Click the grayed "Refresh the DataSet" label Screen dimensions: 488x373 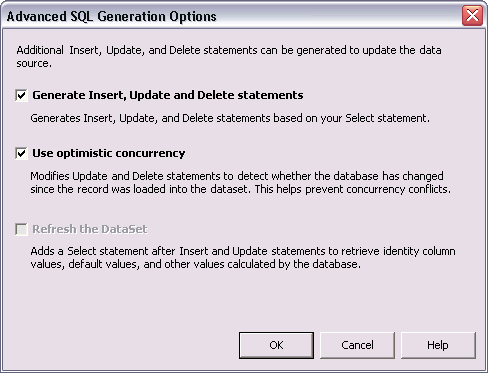90,229
